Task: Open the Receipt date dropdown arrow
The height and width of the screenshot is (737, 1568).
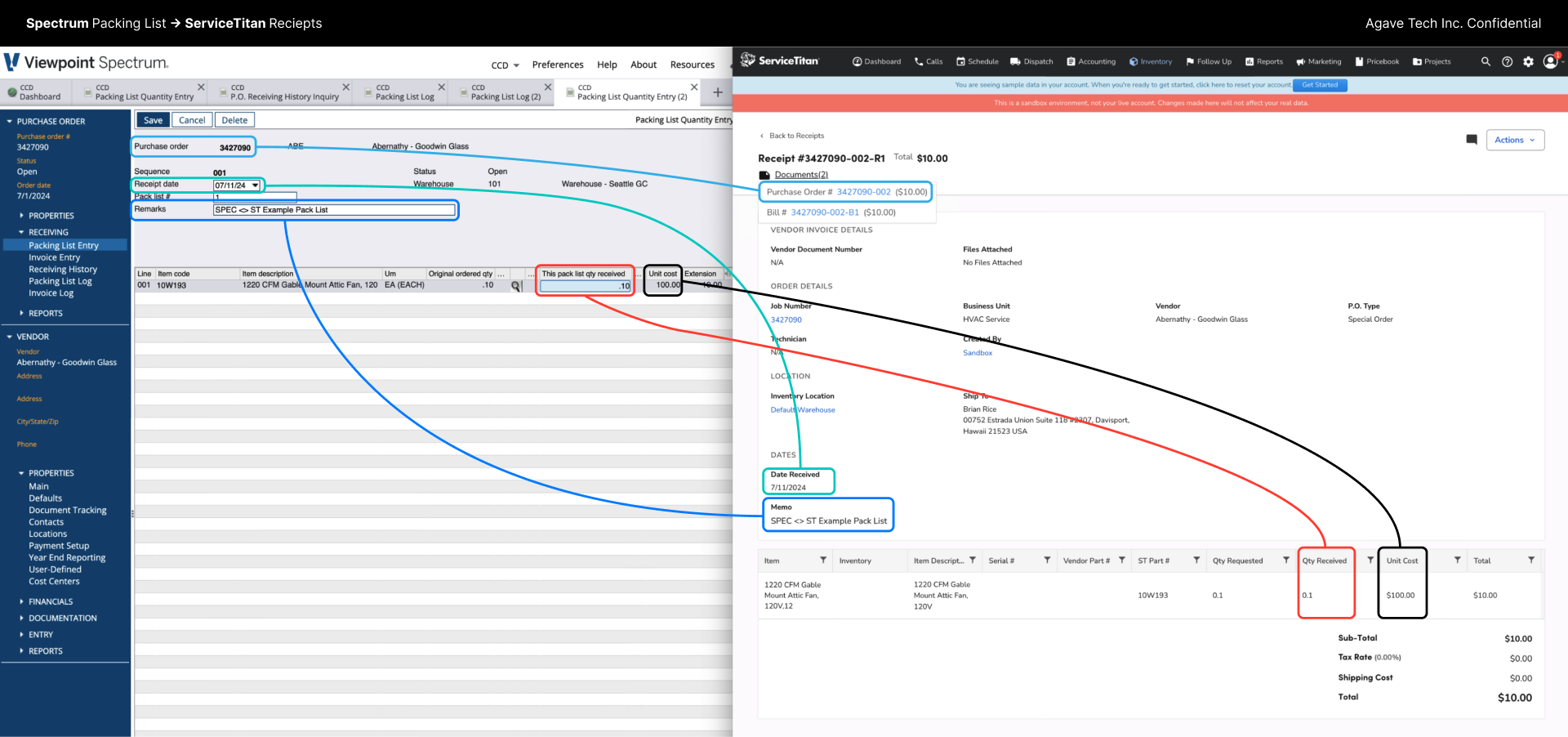Action: [256, 185]
